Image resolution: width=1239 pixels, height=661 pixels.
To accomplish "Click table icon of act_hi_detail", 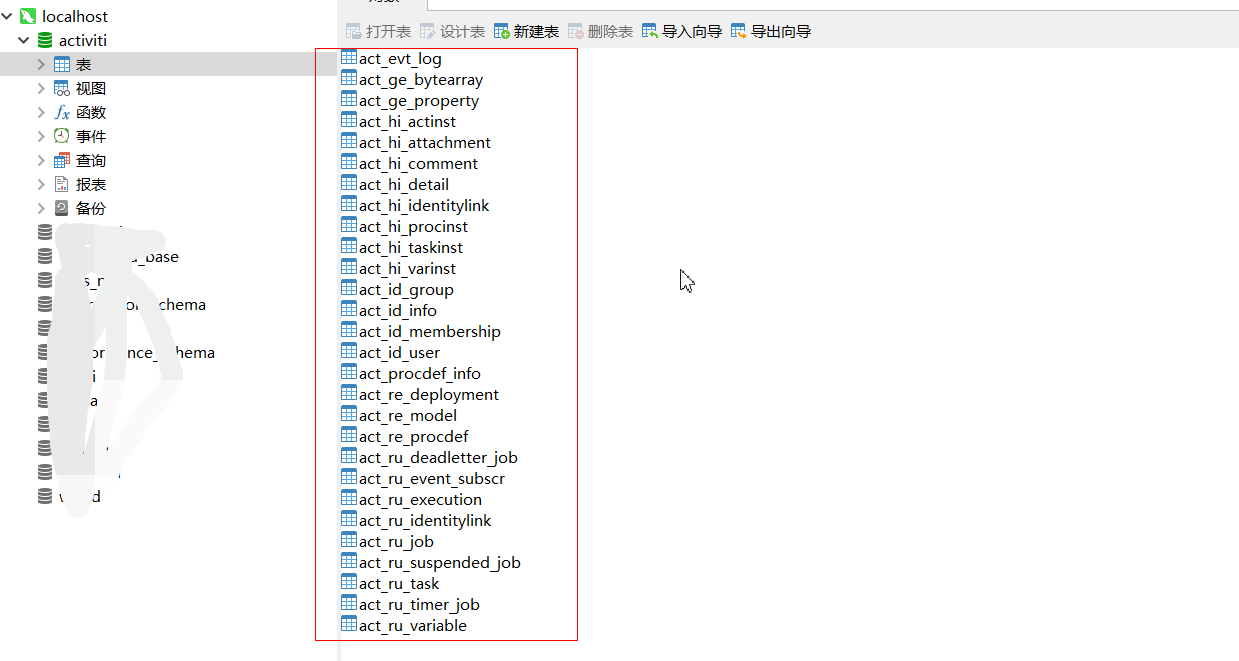I will (x=349, y=183).
